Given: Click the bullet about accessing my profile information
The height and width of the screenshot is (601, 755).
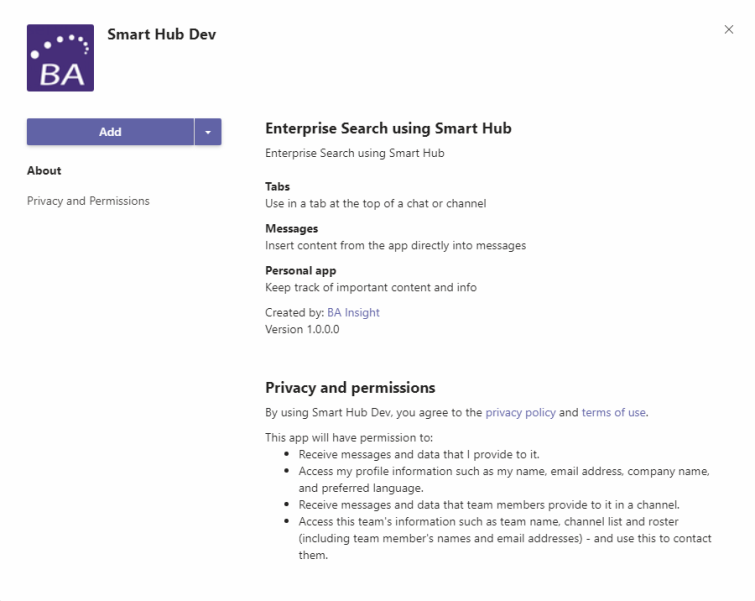Looking at the screenshot, I should tap(504, 479).
